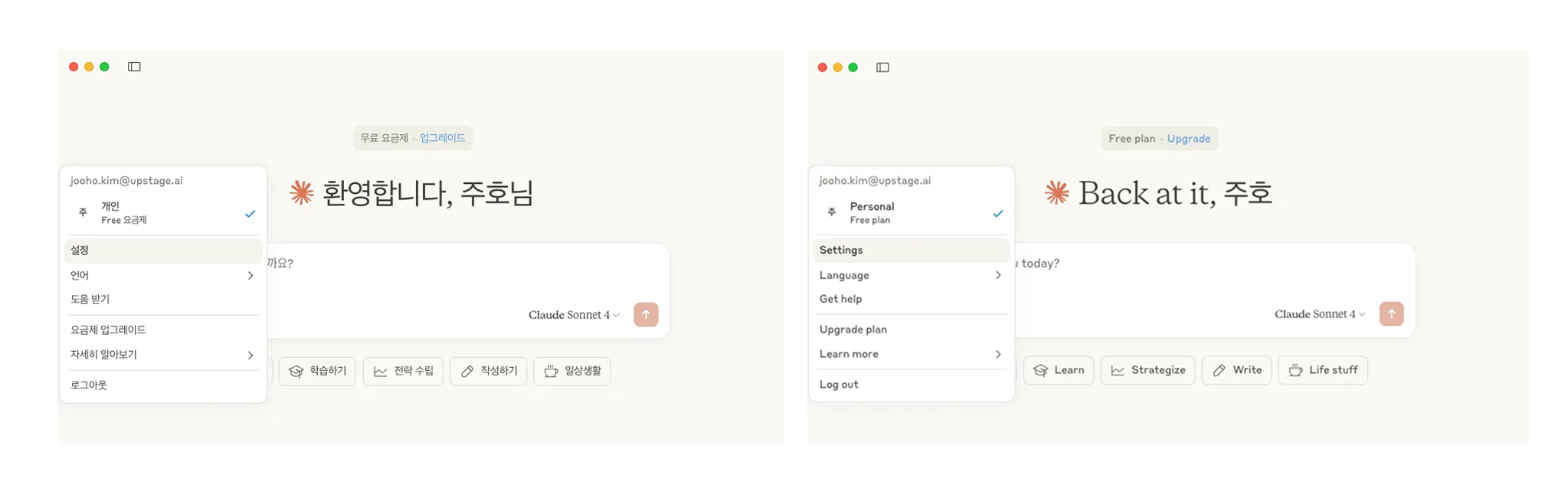The image size is (1568, 495).
Task: Click the Upgrade link near Free plan
Action: click(1189, 139)
